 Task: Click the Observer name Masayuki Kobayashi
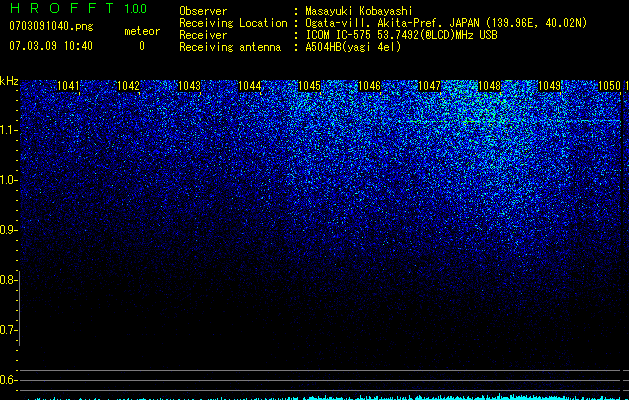point(359,12)
